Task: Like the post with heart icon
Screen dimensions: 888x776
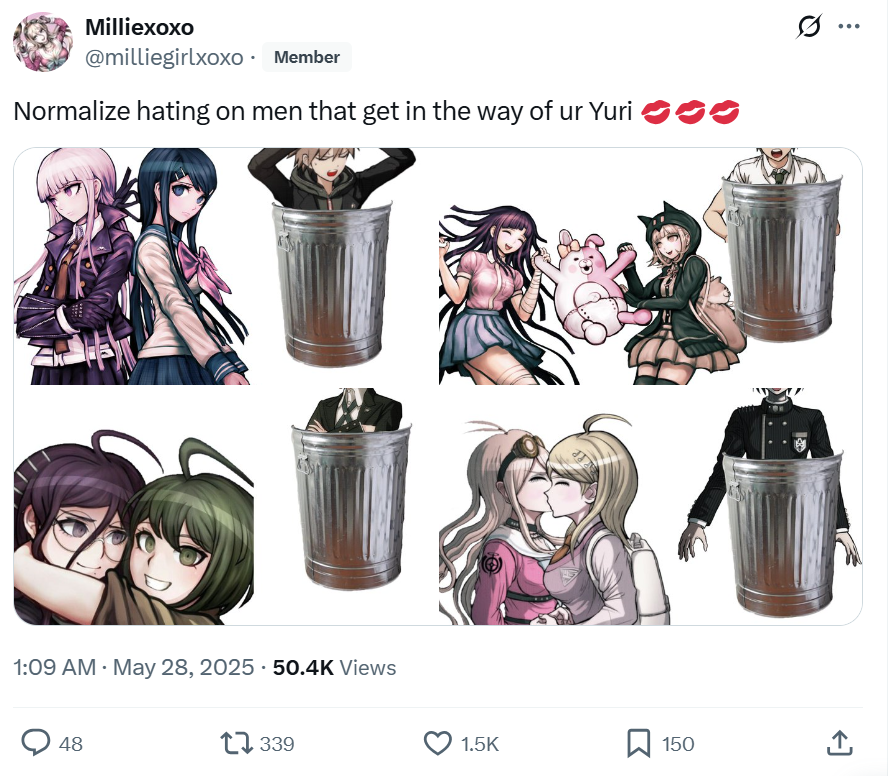Action: click(x=438, y=743)
